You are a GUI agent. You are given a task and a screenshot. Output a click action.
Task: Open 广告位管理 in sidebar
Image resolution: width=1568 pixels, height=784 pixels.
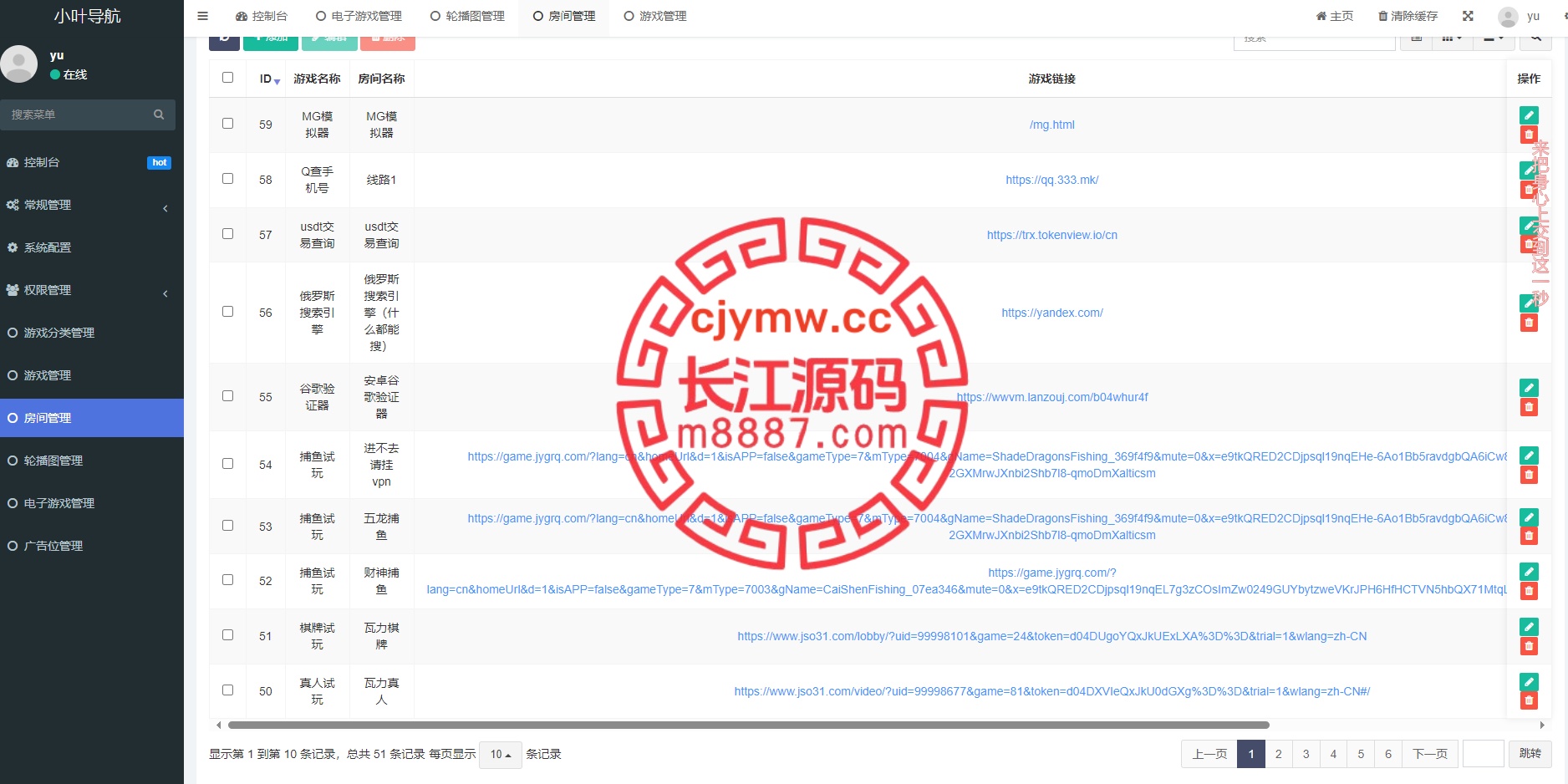pos(92,546)
